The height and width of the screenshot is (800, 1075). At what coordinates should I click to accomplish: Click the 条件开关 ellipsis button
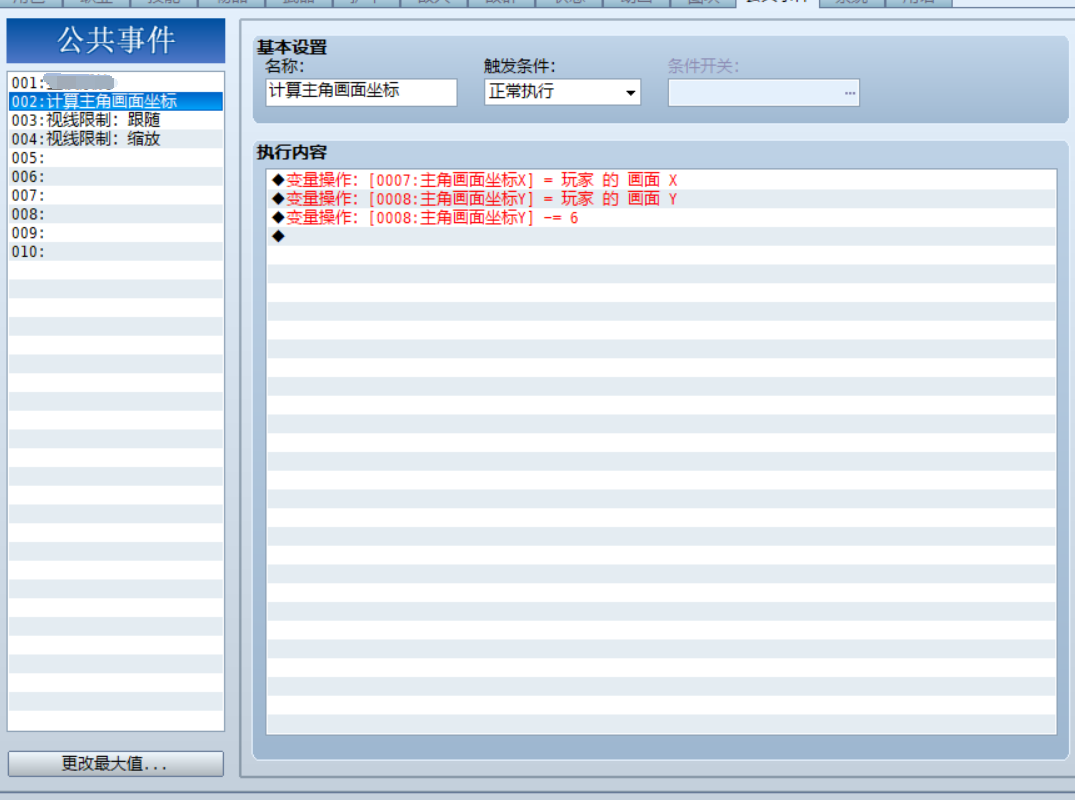pyautogui.click(x=849, y=93)
